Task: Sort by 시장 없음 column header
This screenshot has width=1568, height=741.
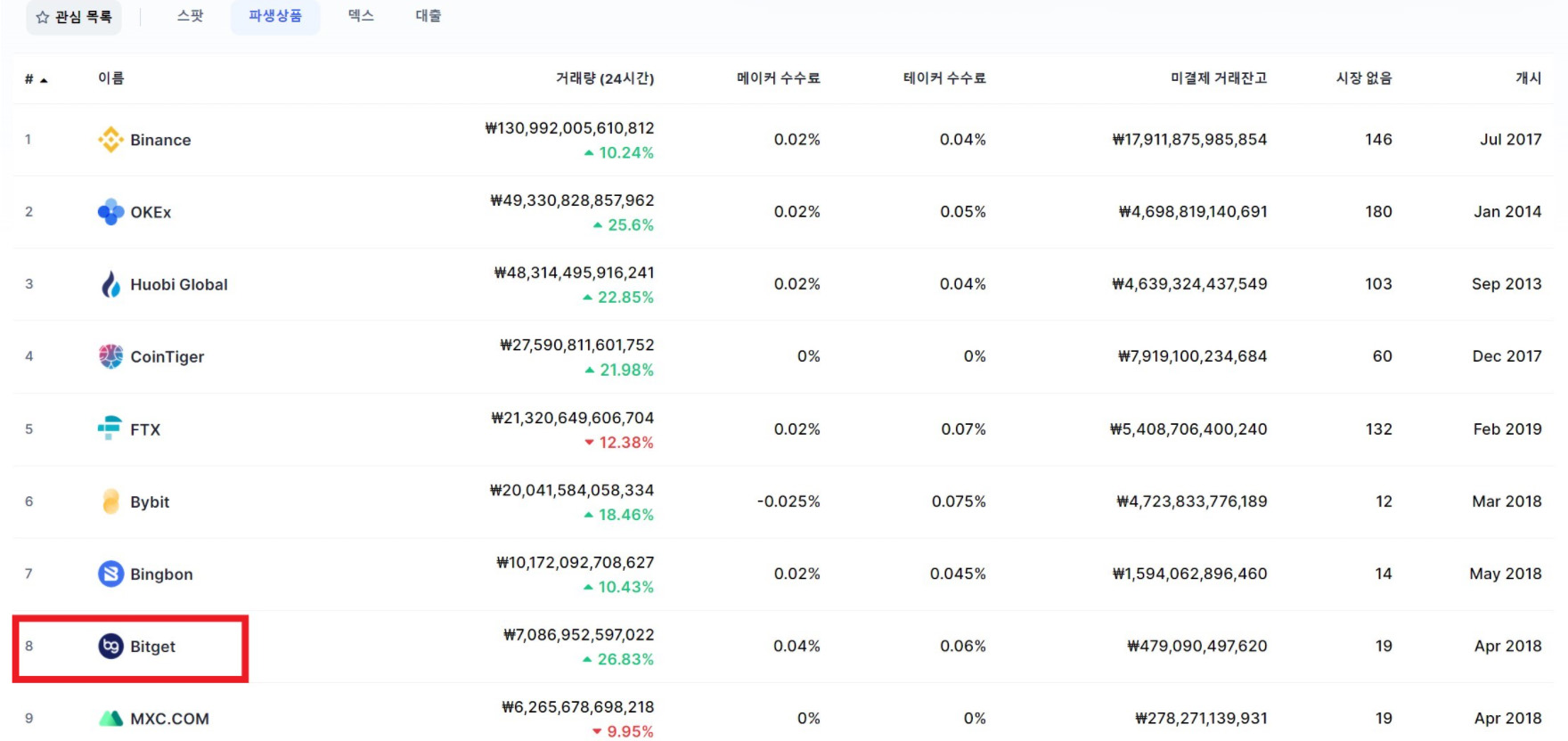Action: 1364,78
